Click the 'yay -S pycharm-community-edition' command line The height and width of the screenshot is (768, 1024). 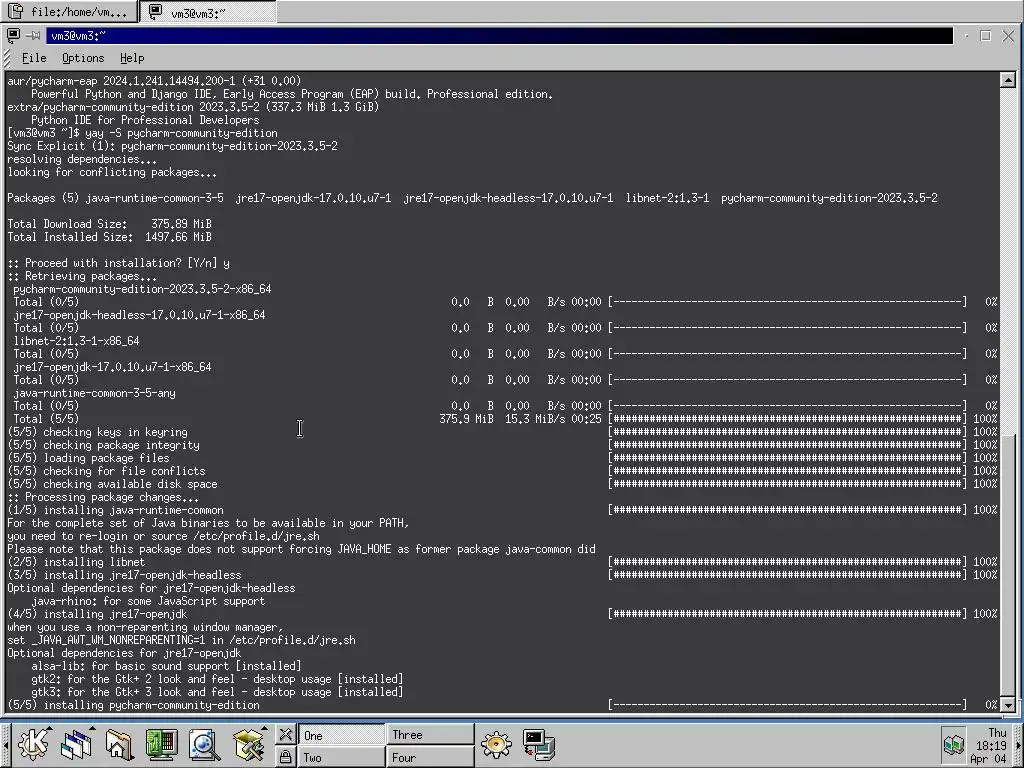pos(142,133)
